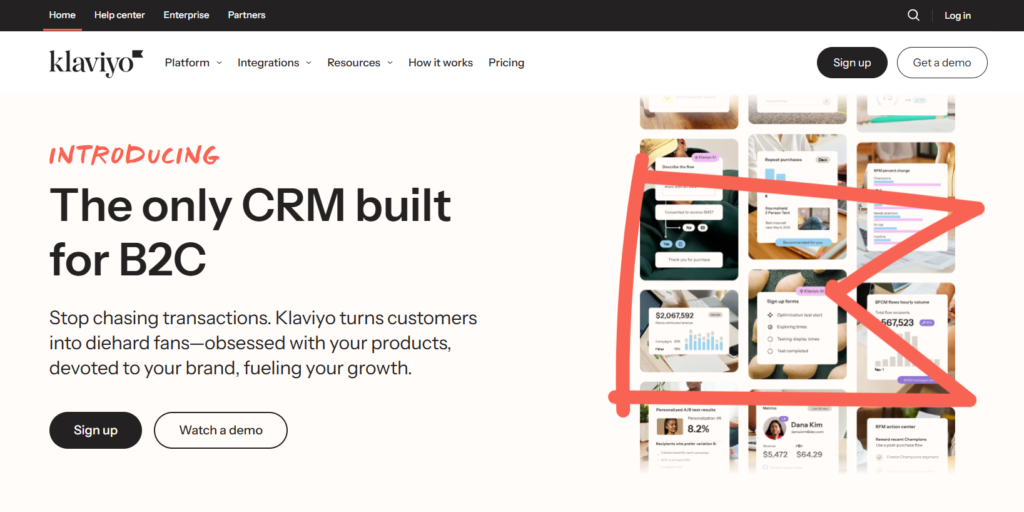
Task: Click the $5,472 revenue value
Action: pos(775,455)
